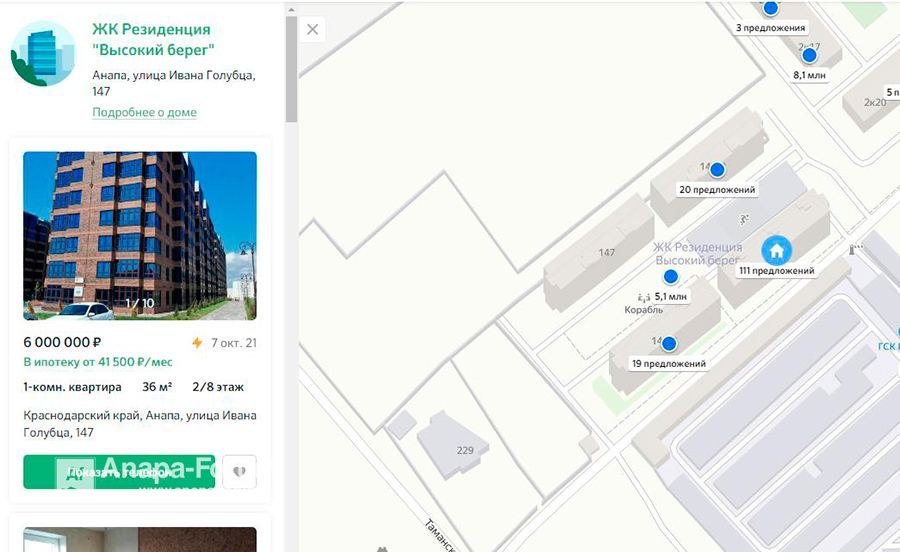
Task: Click the "36 м²" area text
Action: click(157, 387)
